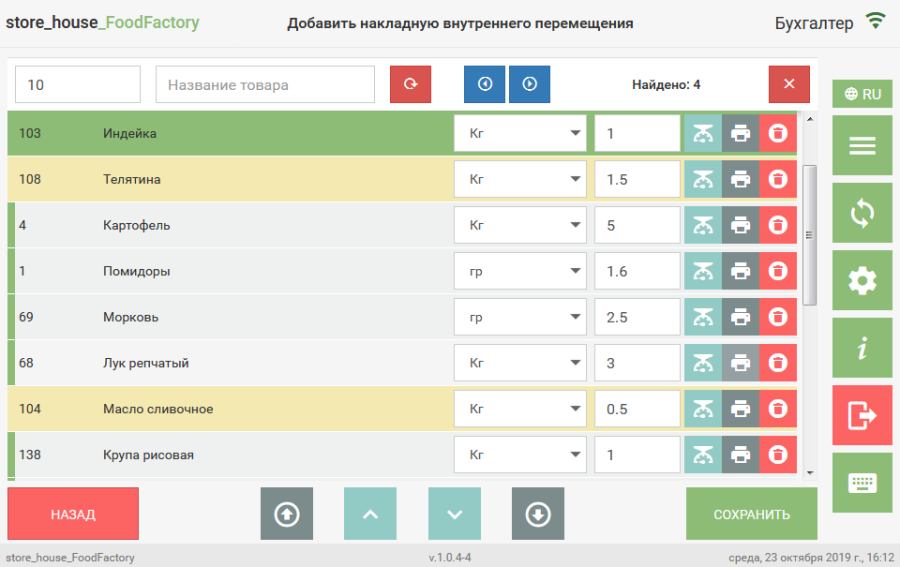Viewport: 900px width, 567px height.
Task: Open the unit dropdown for Помидоры
Action: 520,271
